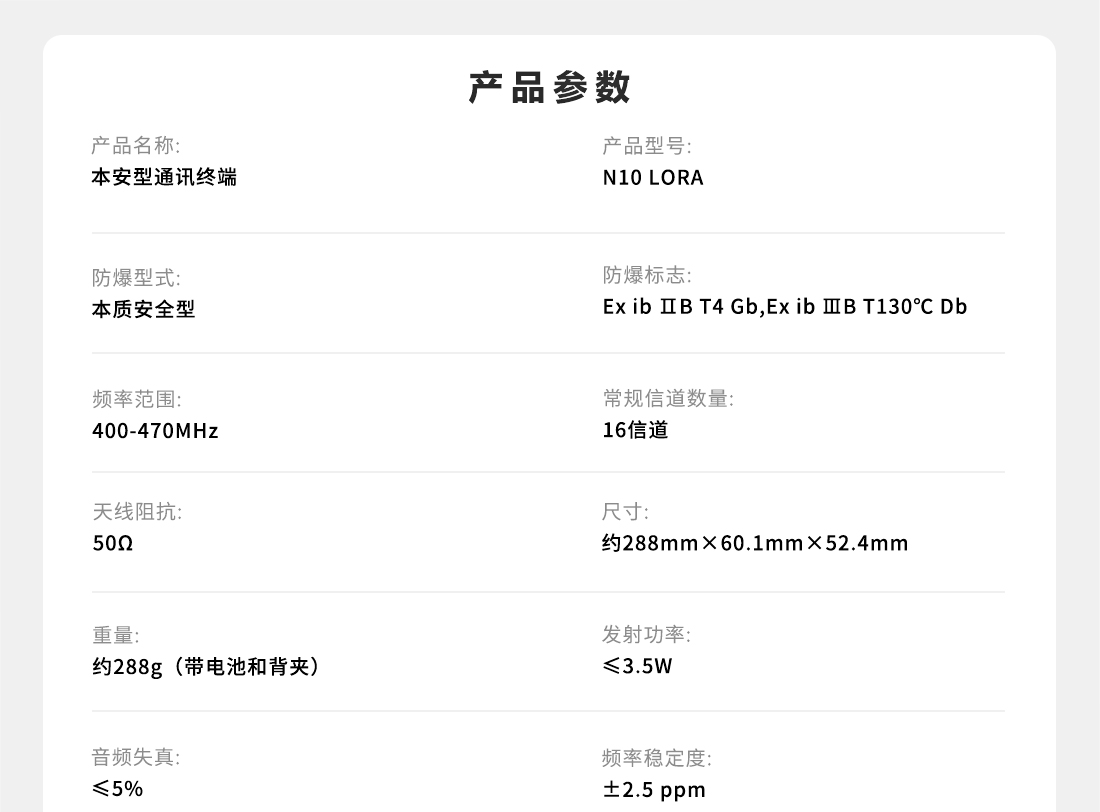This screenshot has height=812, width=1100.
Task: Select the 天线阻抗 label
Action: pos(137,512)
